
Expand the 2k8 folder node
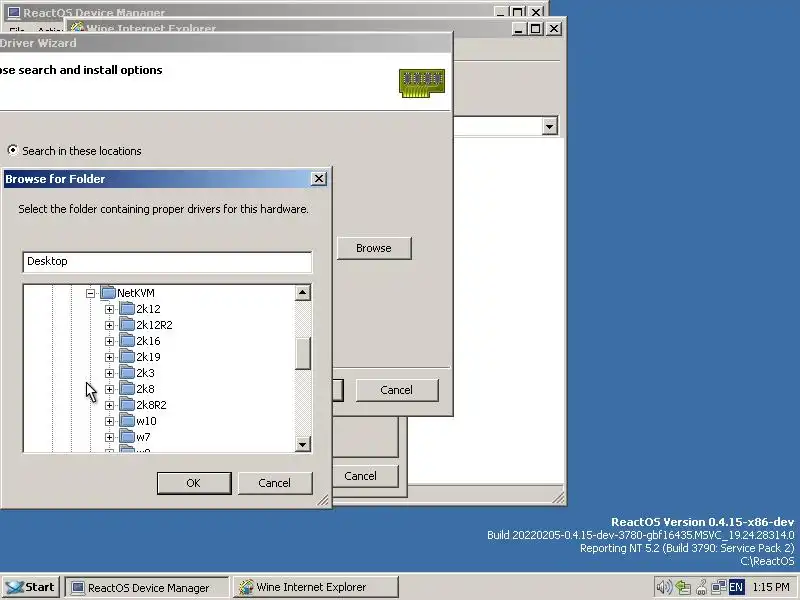pos(109,389)
